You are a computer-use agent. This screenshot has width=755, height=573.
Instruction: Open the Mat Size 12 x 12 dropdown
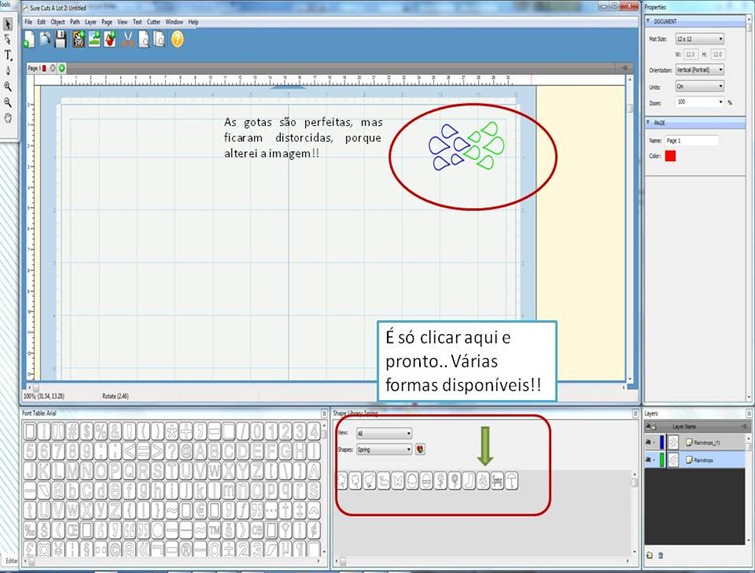(700, 39)
